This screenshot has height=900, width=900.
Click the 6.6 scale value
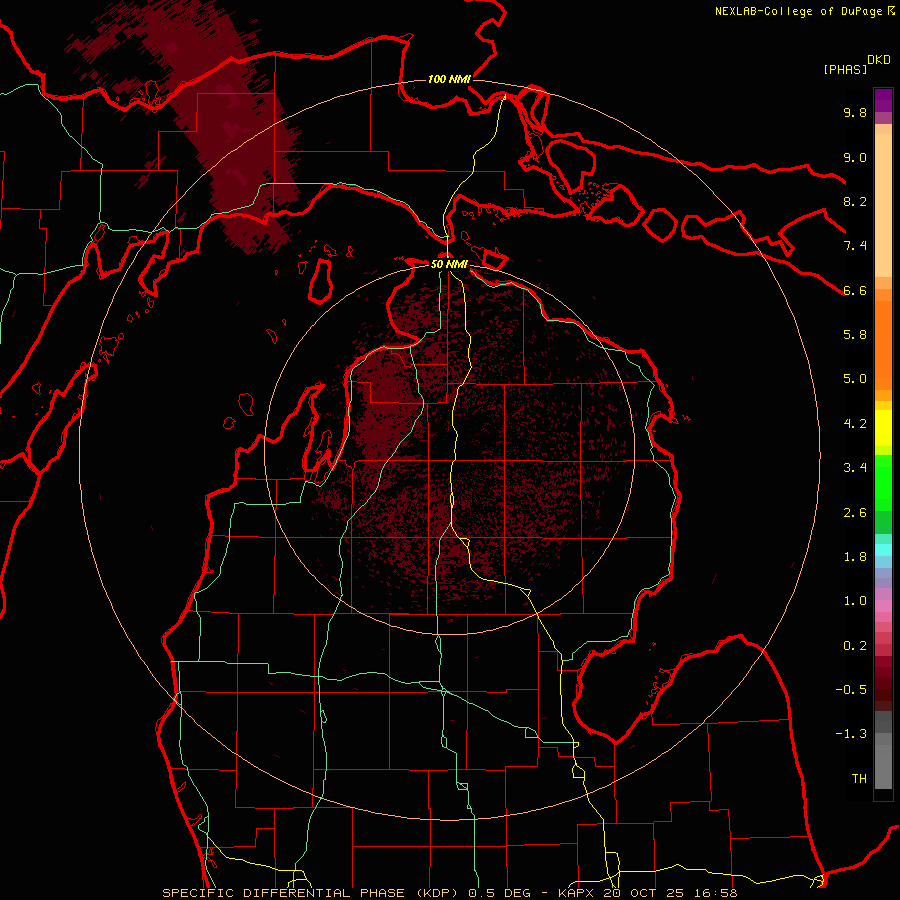pos(855,290)
